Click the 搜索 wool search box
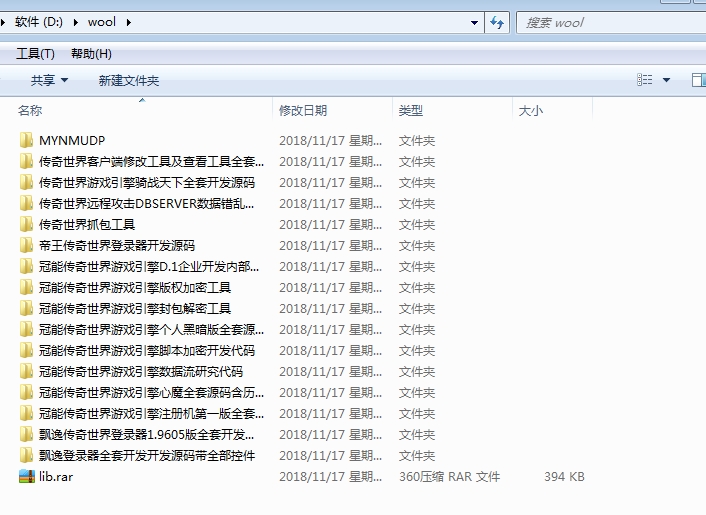 tap(610, 22)
